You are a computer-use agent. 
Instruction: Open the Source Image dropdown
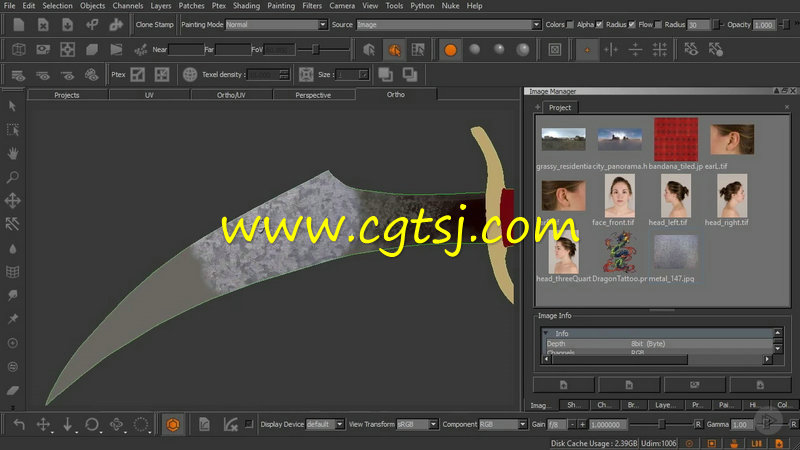coord(448,24)
